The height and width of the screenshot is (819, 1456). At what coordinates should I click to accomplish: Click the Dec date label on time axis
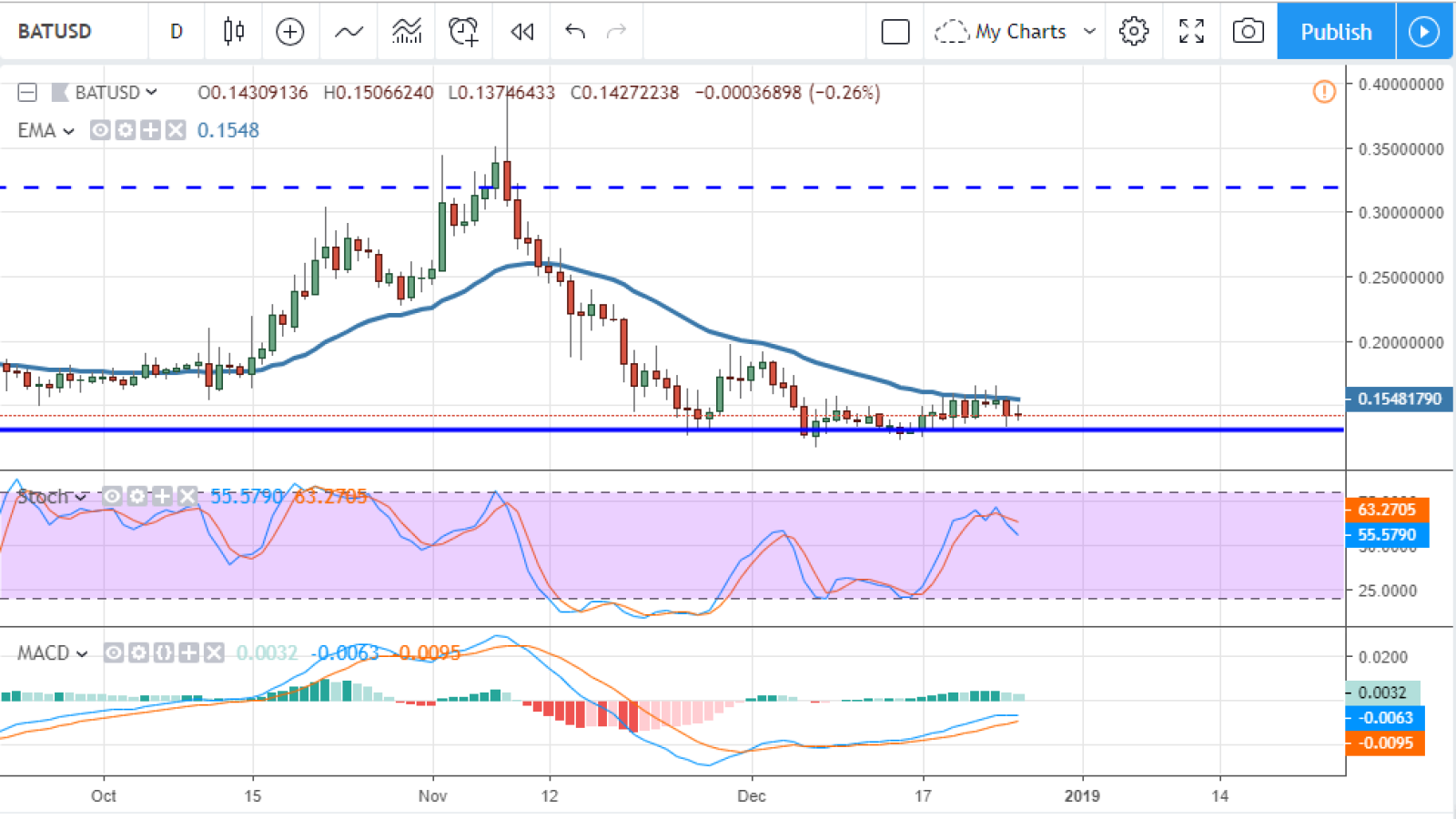pyautogui.click(x=752, y=795)
